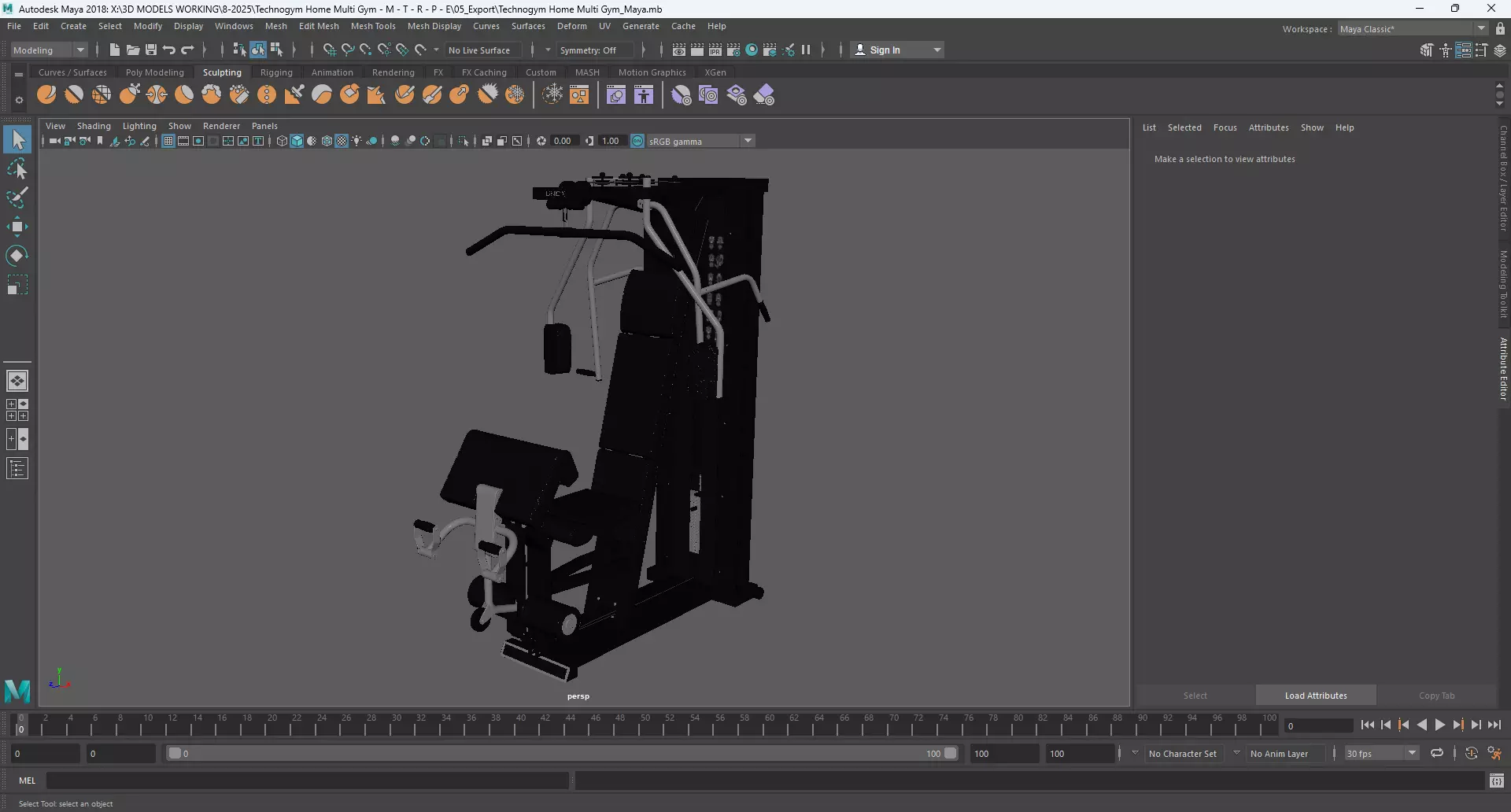The width and height of the screenshot is (1511, 812).
Task: Toggle auto keyframe button
Action: [x=1472, y=753]
